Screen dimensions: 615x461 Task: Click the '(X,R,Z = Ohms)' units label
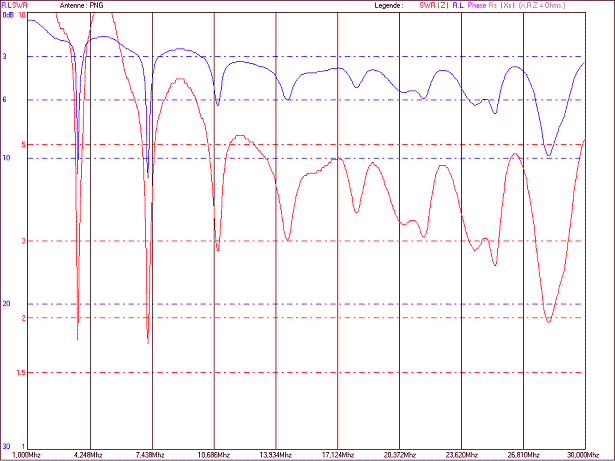[541, 5]
